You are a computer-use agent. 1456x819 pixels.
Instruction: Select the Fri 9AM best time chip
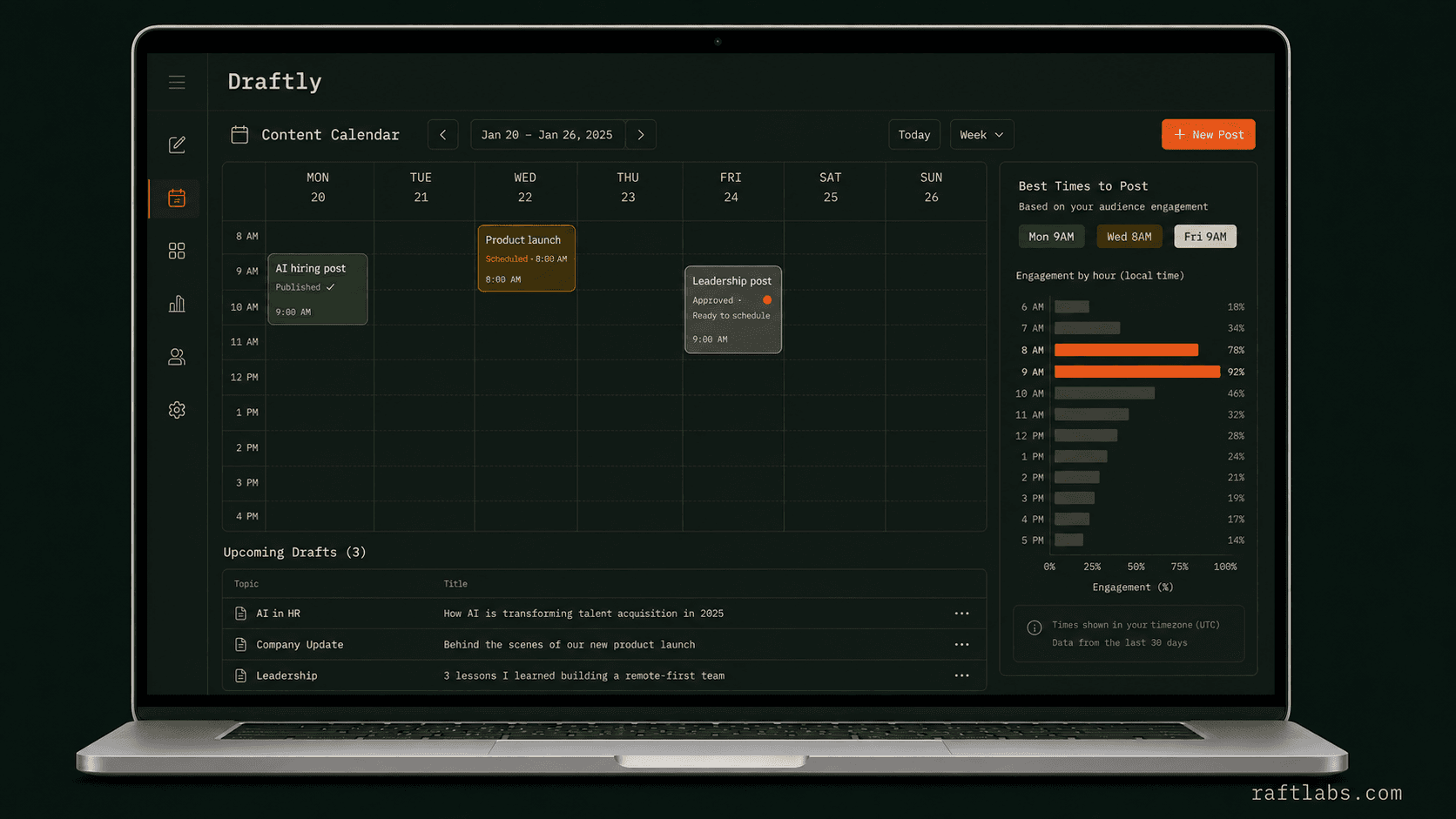coord(1205,237)
